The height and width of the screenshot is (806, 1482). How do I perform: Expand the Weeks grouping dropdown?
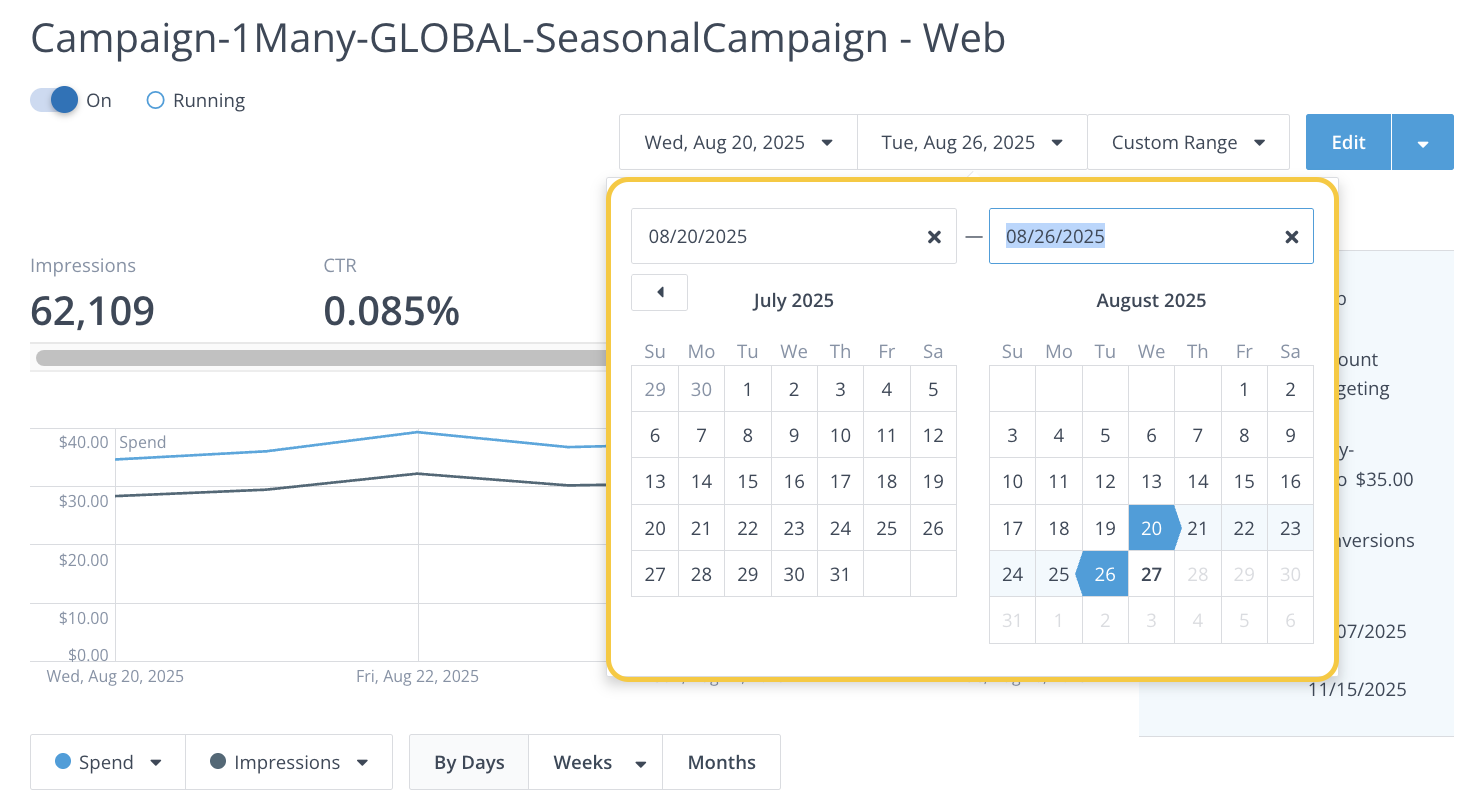click(640, 763)
